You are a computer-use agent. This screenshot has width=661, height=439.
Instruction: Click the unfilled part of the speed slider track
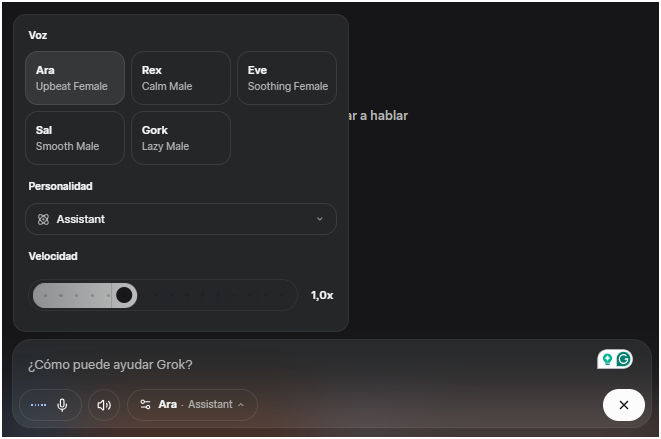(216, 295)
